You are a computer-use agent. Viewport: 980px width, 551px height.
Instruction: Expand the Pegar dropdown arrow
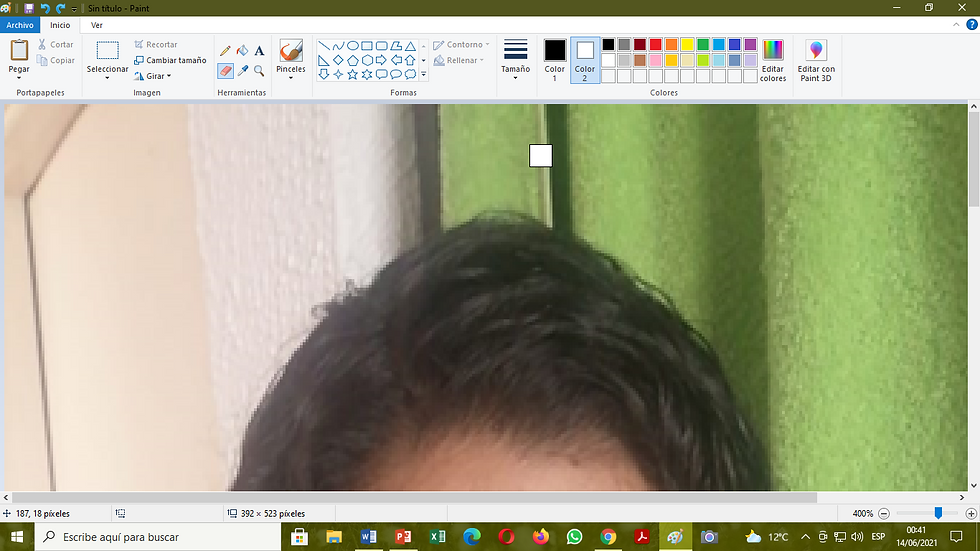pyautogui.click(x=19, y=78)
